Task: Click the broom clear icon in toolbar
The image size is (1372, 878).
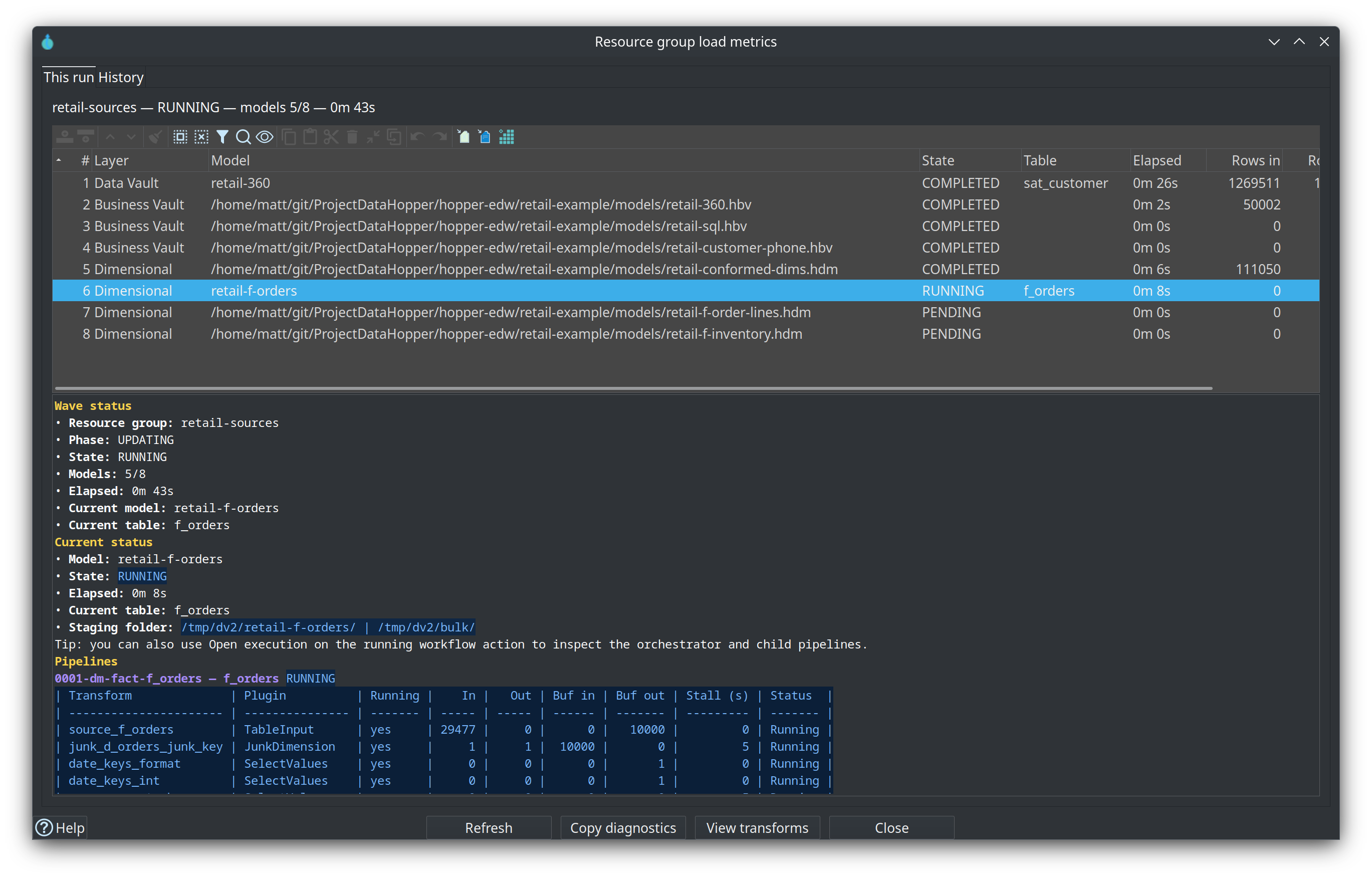Action: [x=155, y=137]
